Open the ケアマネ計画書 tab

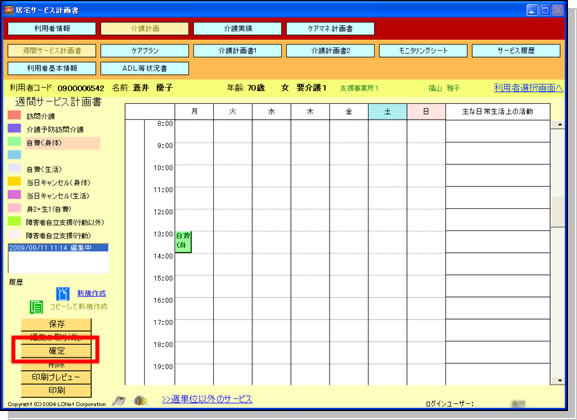coord(330,29)
